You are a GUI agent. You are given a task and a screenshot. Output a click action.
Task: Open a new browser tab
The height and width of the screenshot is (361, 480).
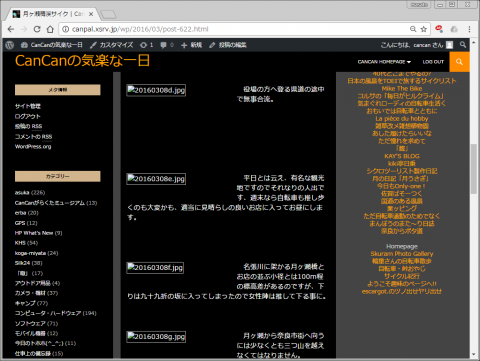108,14
